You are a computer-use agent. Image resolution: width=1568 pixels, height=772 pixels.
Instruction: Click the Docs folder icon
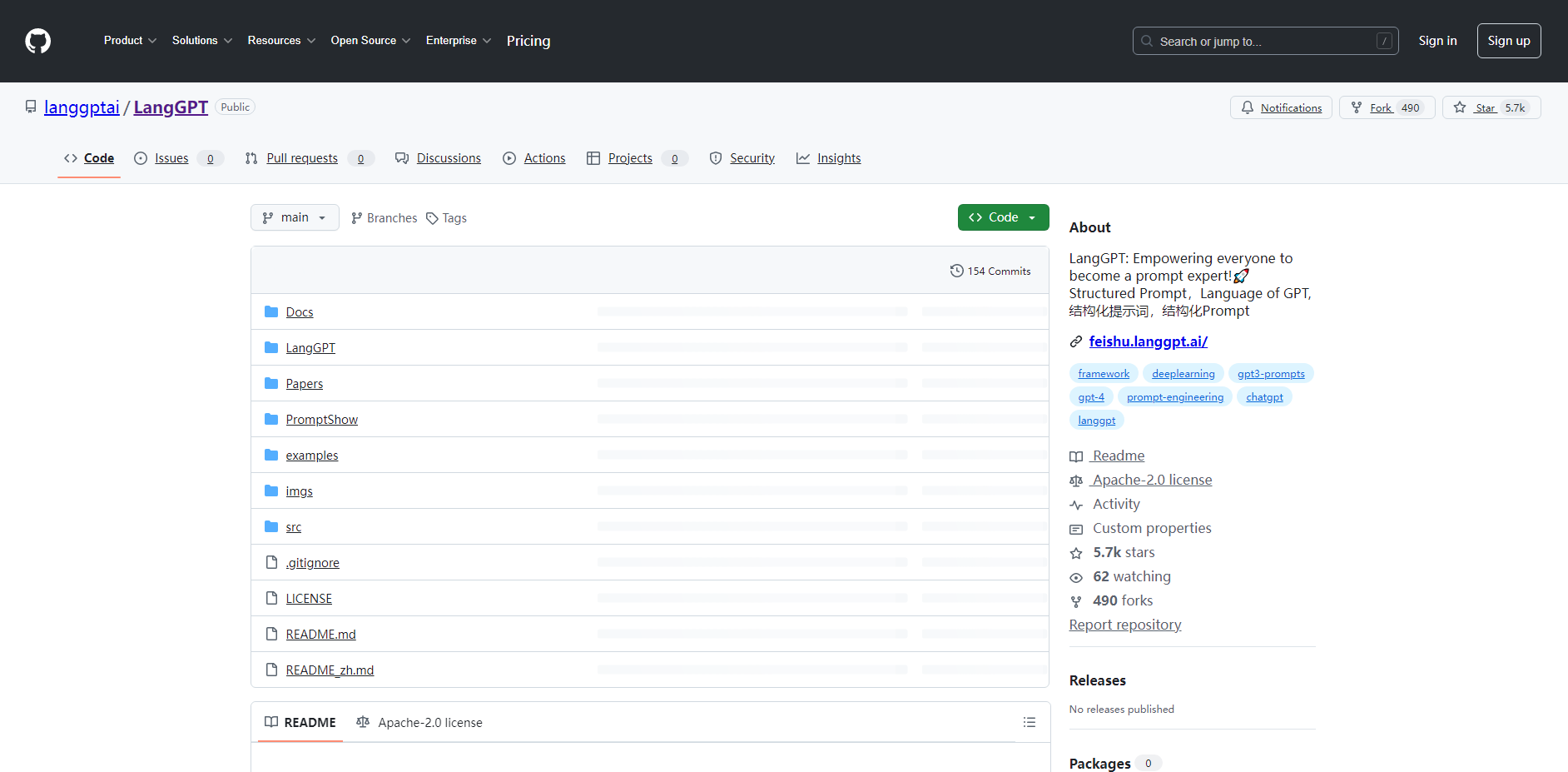point(271,311)
